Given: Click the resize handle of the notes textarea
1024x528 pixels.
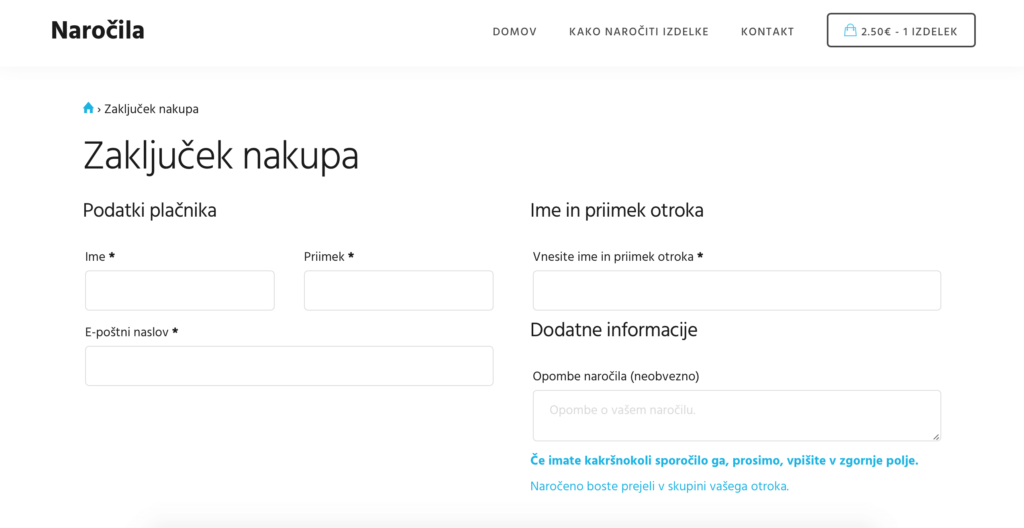Looking at the screenshot, I should tap(936, 436).
